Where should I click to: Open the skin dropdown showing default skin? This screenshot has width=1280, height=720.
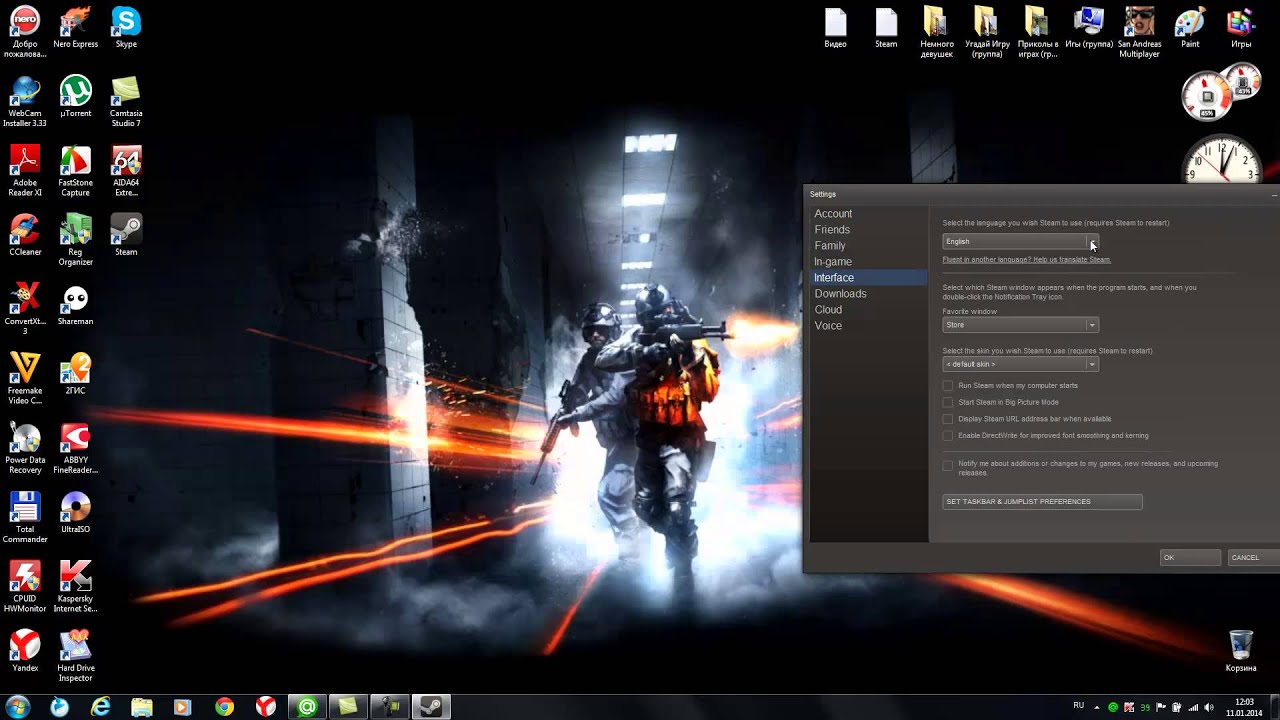pyautogui.click(x=1020, y=364)
